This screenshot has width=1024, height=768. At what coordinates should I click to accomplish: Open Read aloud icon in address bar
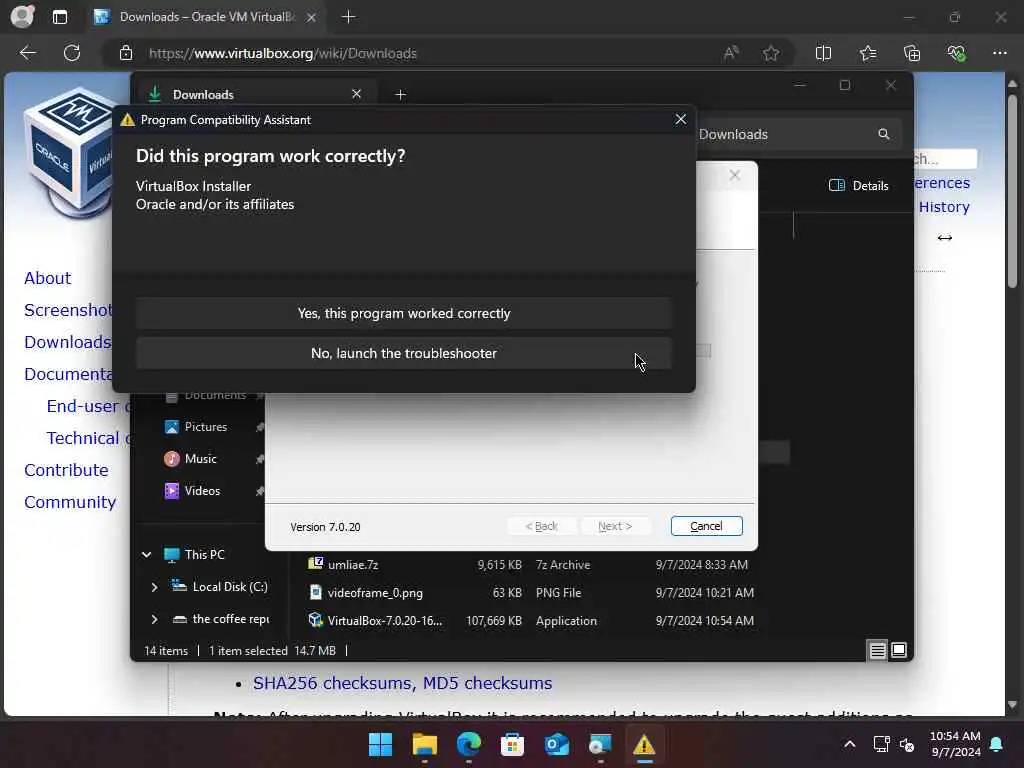click(x=731, y=53)
